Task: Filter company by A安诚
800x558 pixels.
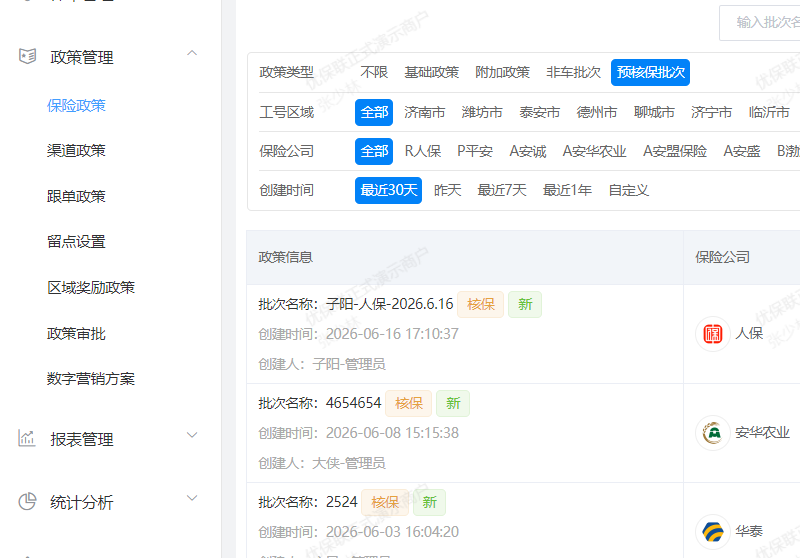Action: point(528,151)
